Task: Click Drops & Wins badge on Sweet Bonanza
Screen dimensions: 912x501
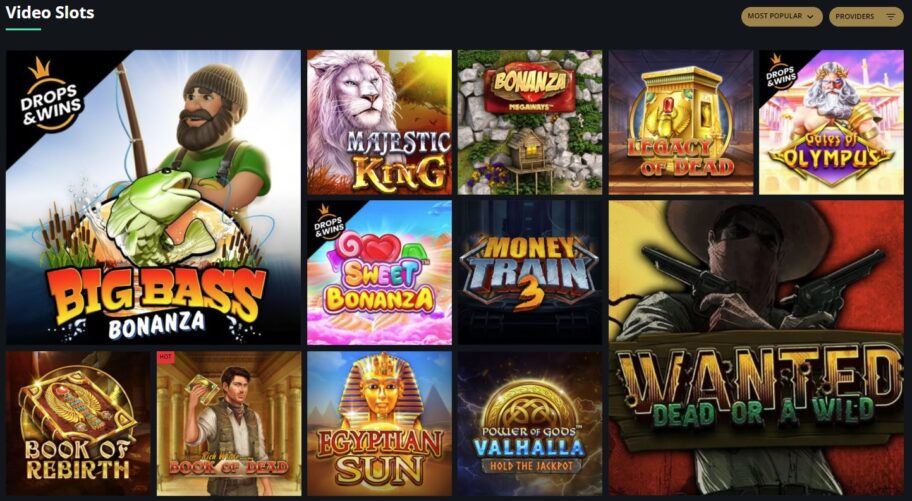Action: point(329,223)
